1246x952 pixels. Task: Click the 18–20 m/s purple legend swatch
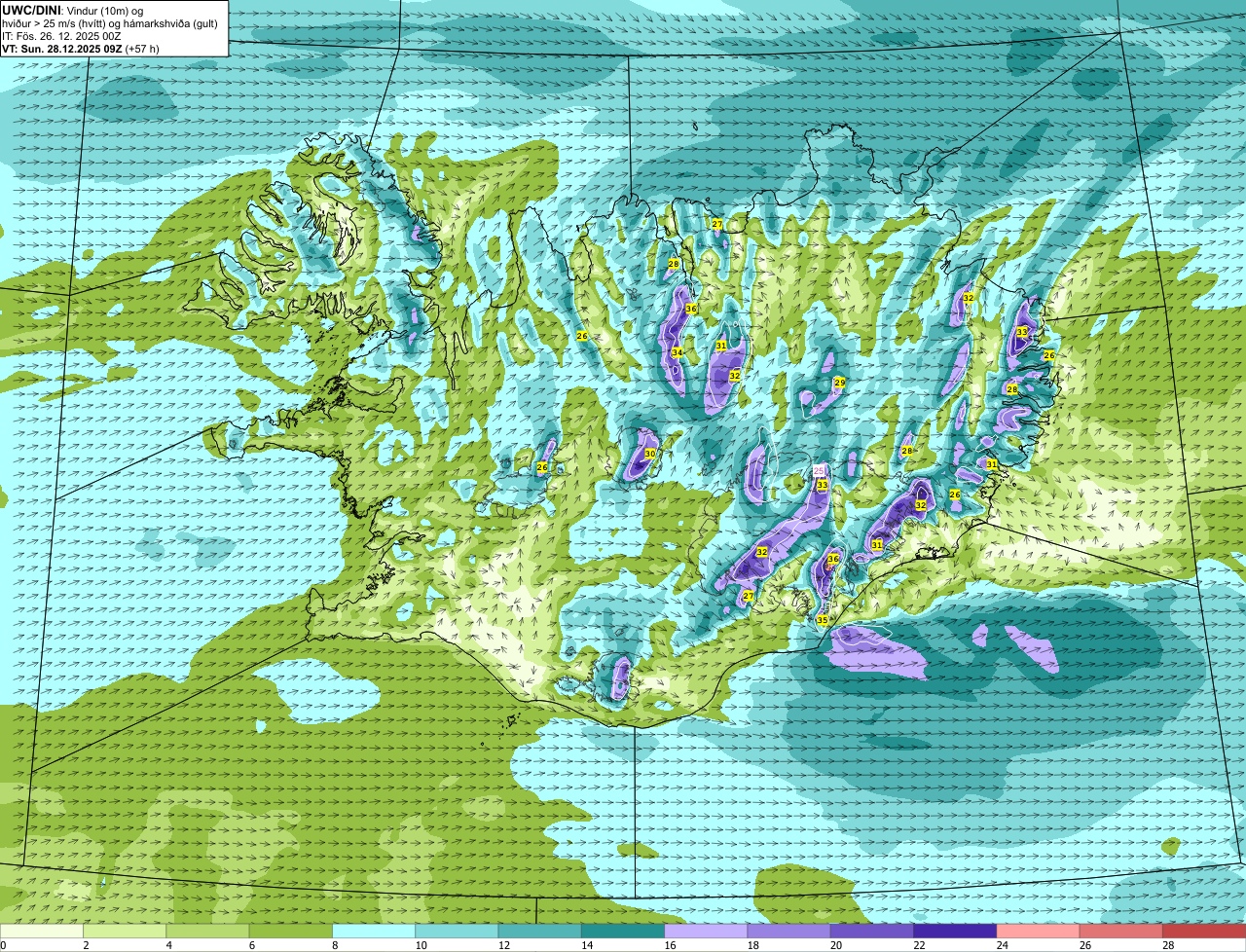point(788,931)
